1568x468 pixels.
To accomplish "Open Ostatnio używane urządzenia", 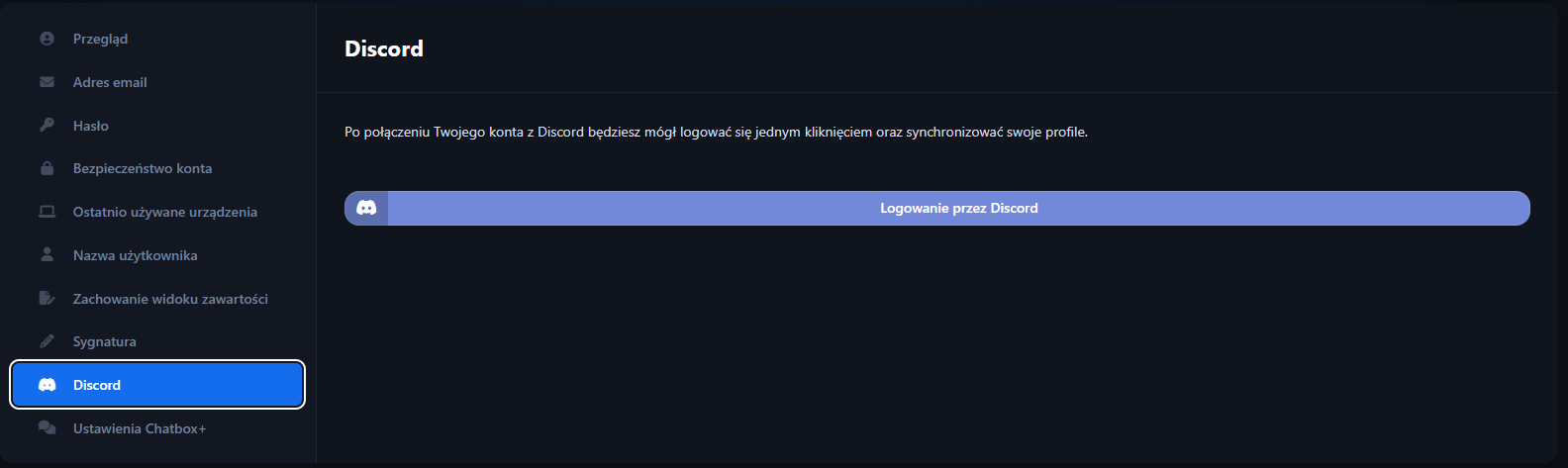I will click(x=165, y=212).
